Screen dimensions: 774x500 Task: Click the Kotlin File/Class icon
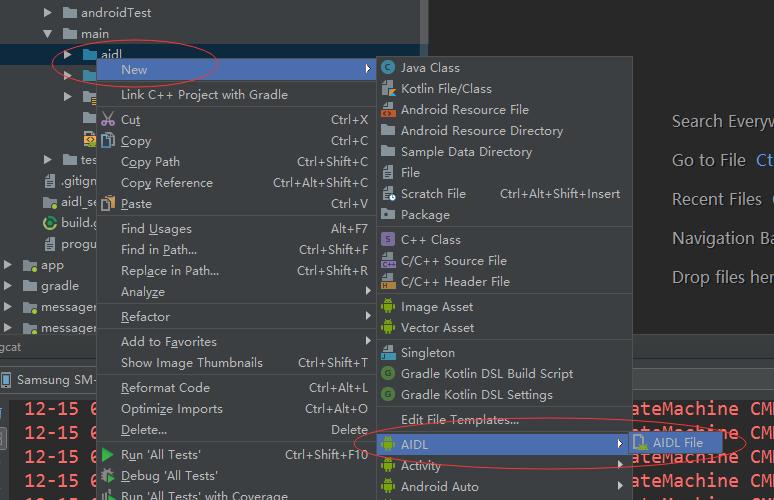[388, 89]
